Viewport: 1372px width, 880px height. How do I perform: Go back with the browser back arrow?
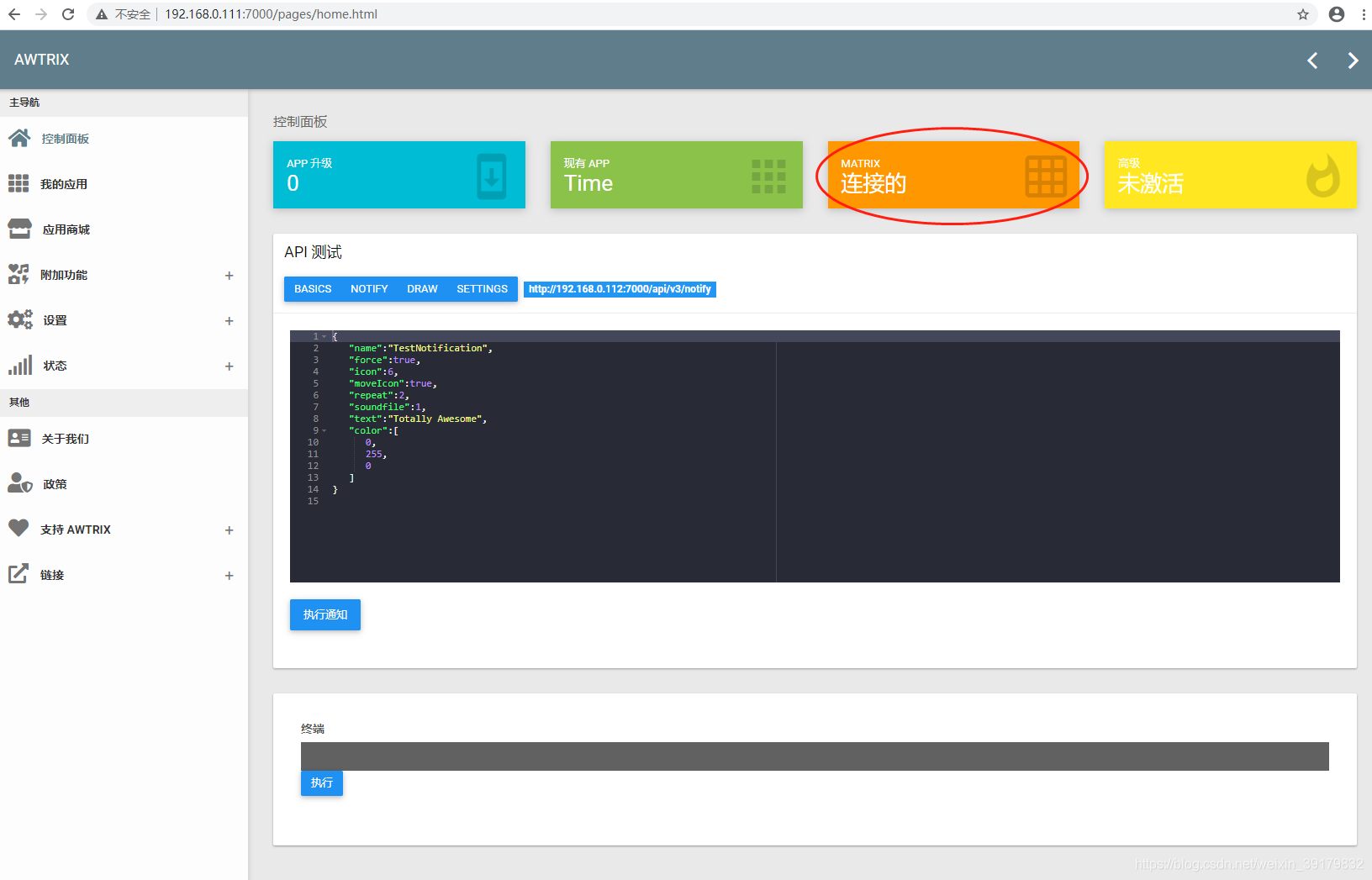pyautogui.click(x=14, y=14)
